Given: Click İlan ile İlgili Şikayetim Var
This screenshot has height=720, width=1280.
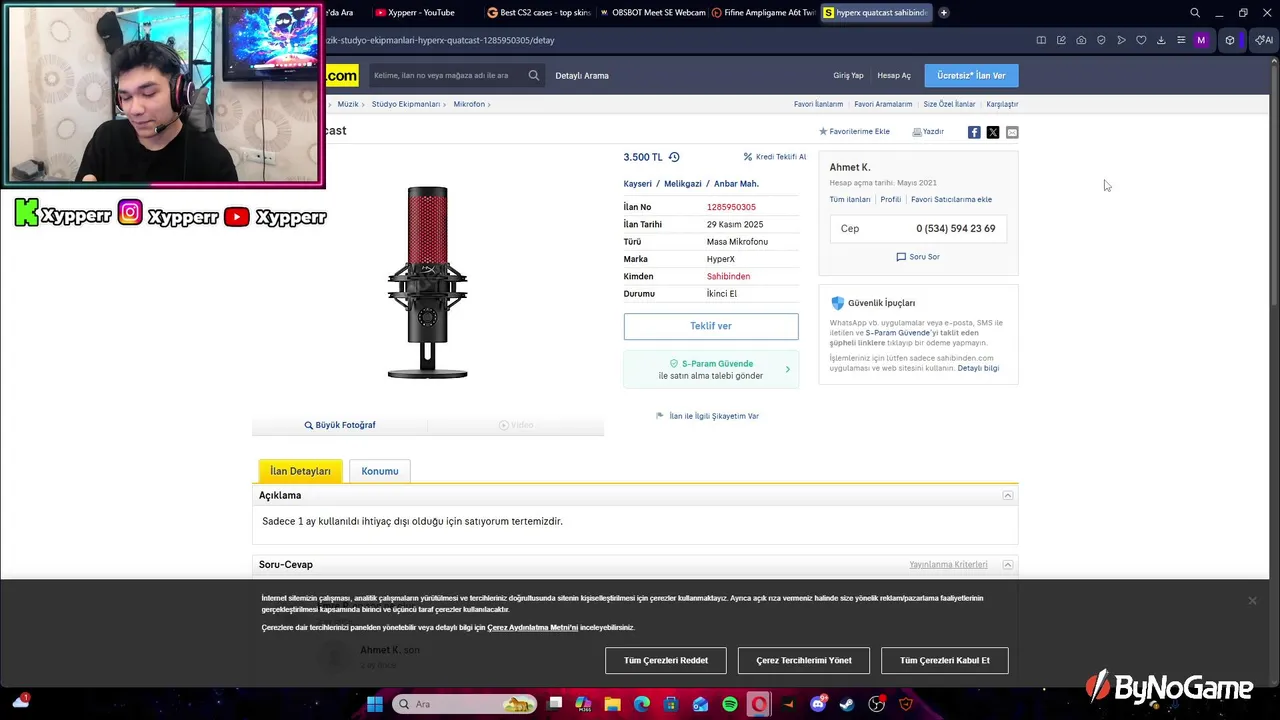Looking at the screenshot, I should click(708, 416).
